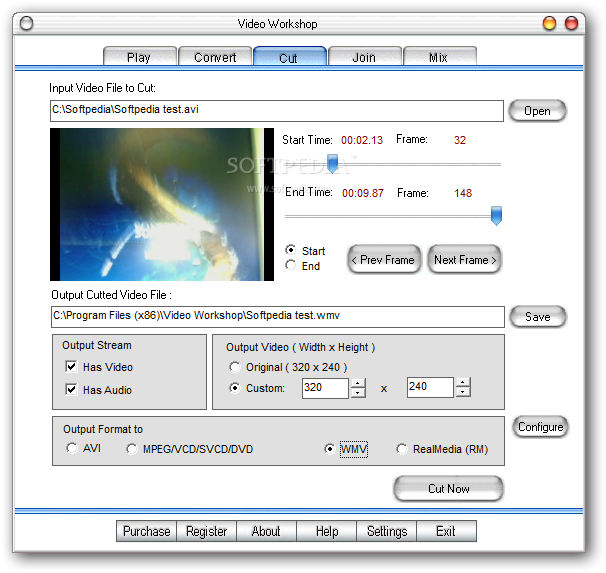Click the output cutted video file field
The width and height of the screenshot is (606, 573).
point(277,317)
